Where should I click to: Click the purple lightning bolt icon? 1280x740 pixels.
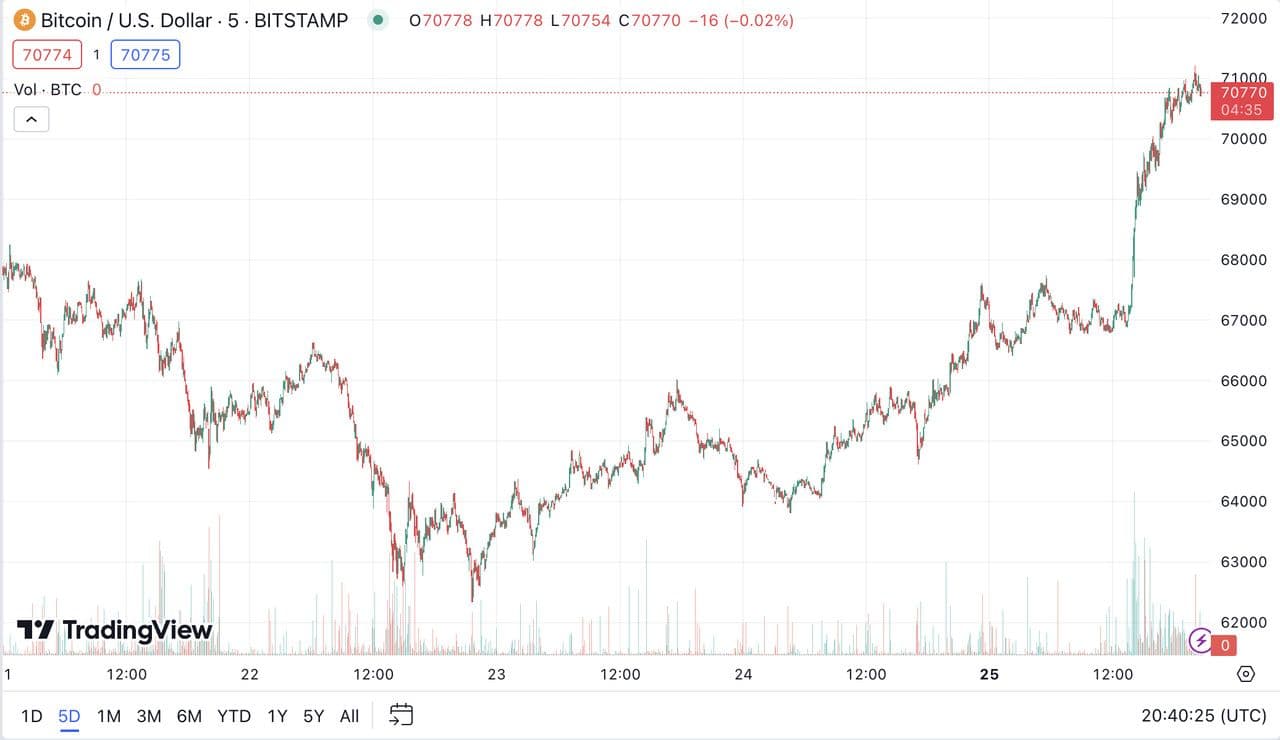point(1201,640)
